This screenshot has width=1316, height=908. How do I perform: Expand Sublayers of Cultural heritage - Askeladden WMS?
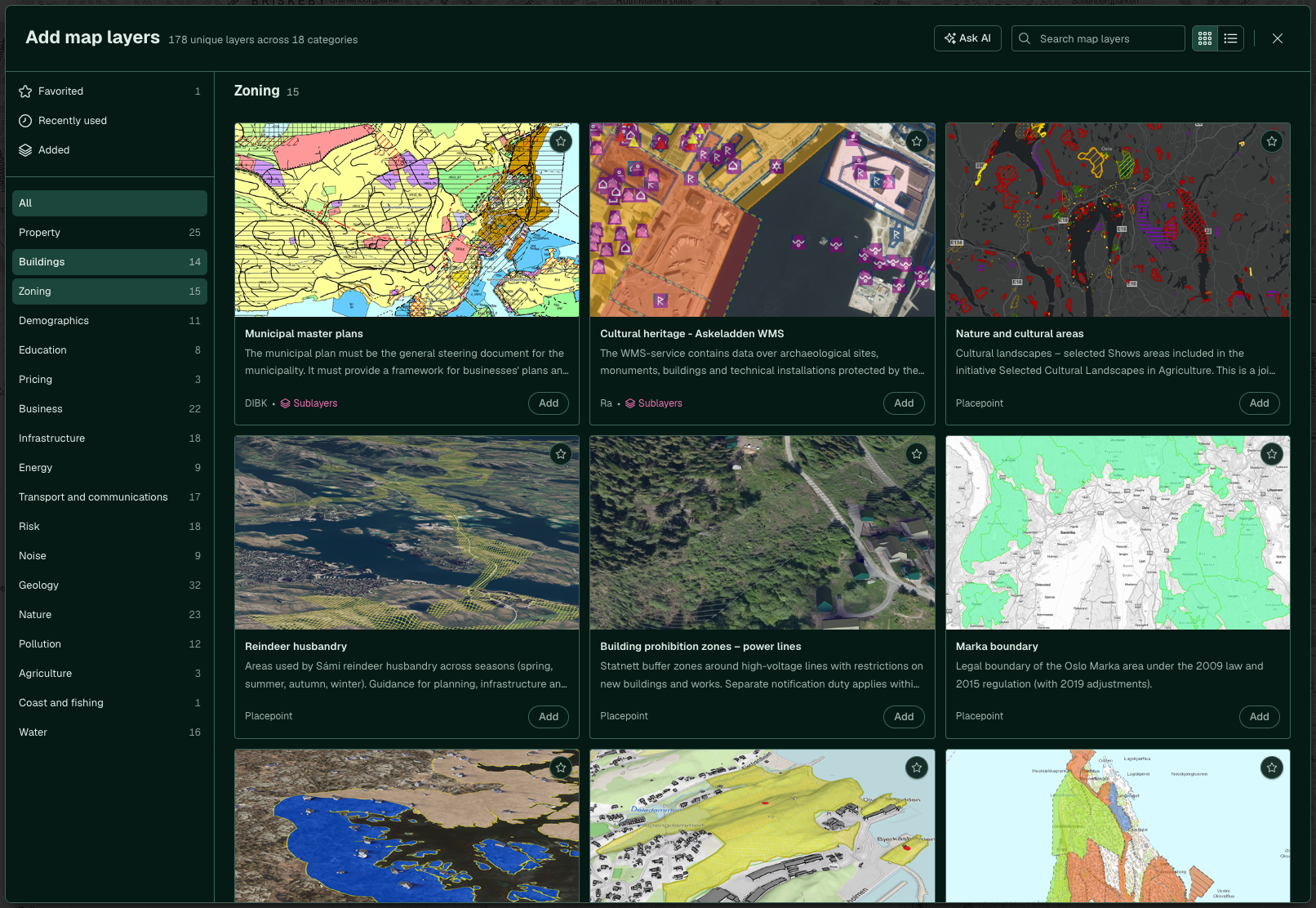tap(654, 403)
